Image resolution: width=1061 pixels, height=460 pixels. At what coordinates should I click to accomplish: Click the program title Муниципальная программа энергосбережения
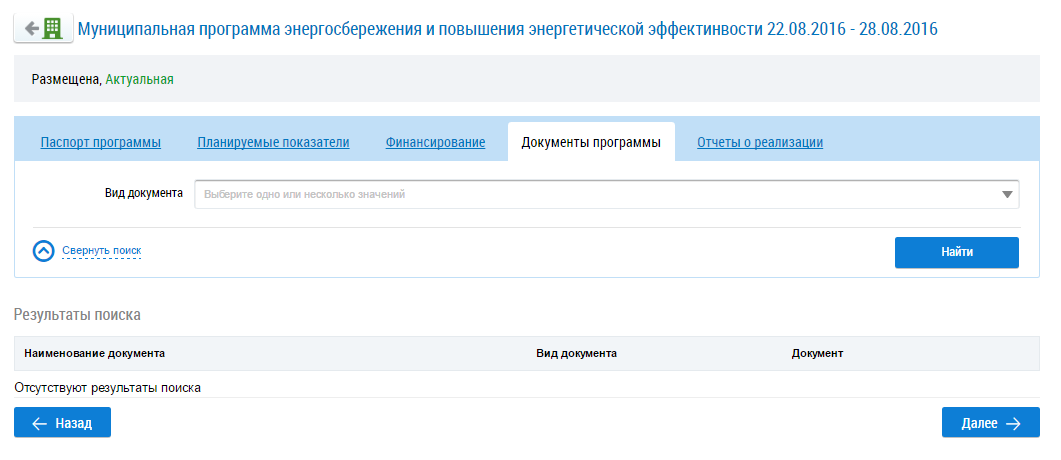507,28
